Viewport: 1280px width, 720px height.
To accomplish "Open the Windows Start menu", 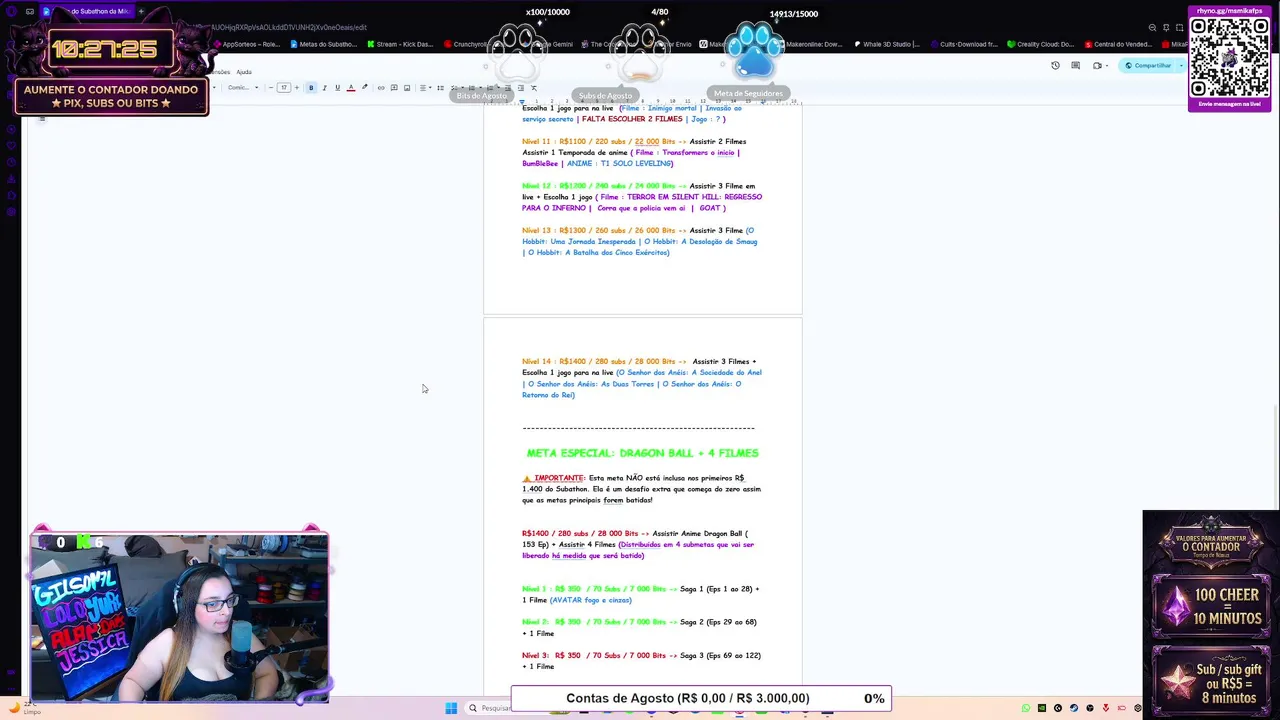I will [451, 708].
